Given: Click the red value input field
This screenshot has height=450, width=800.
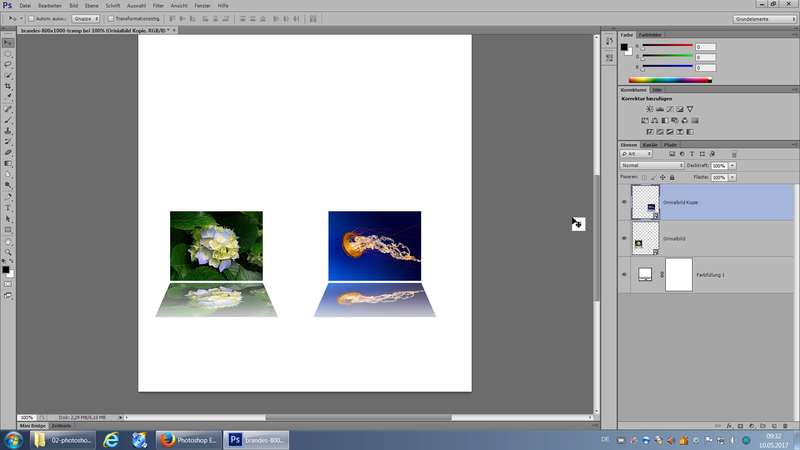Looking at the screenshot, I should 706,47.
